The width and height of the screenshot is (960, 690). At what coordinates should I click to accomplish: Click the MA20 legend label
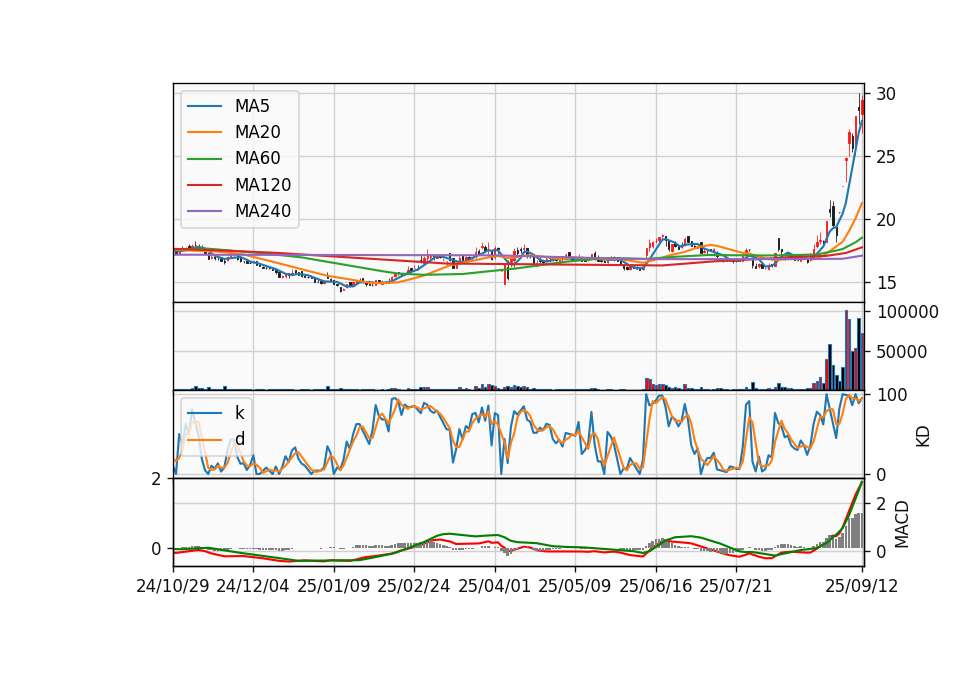pos(257,132)
